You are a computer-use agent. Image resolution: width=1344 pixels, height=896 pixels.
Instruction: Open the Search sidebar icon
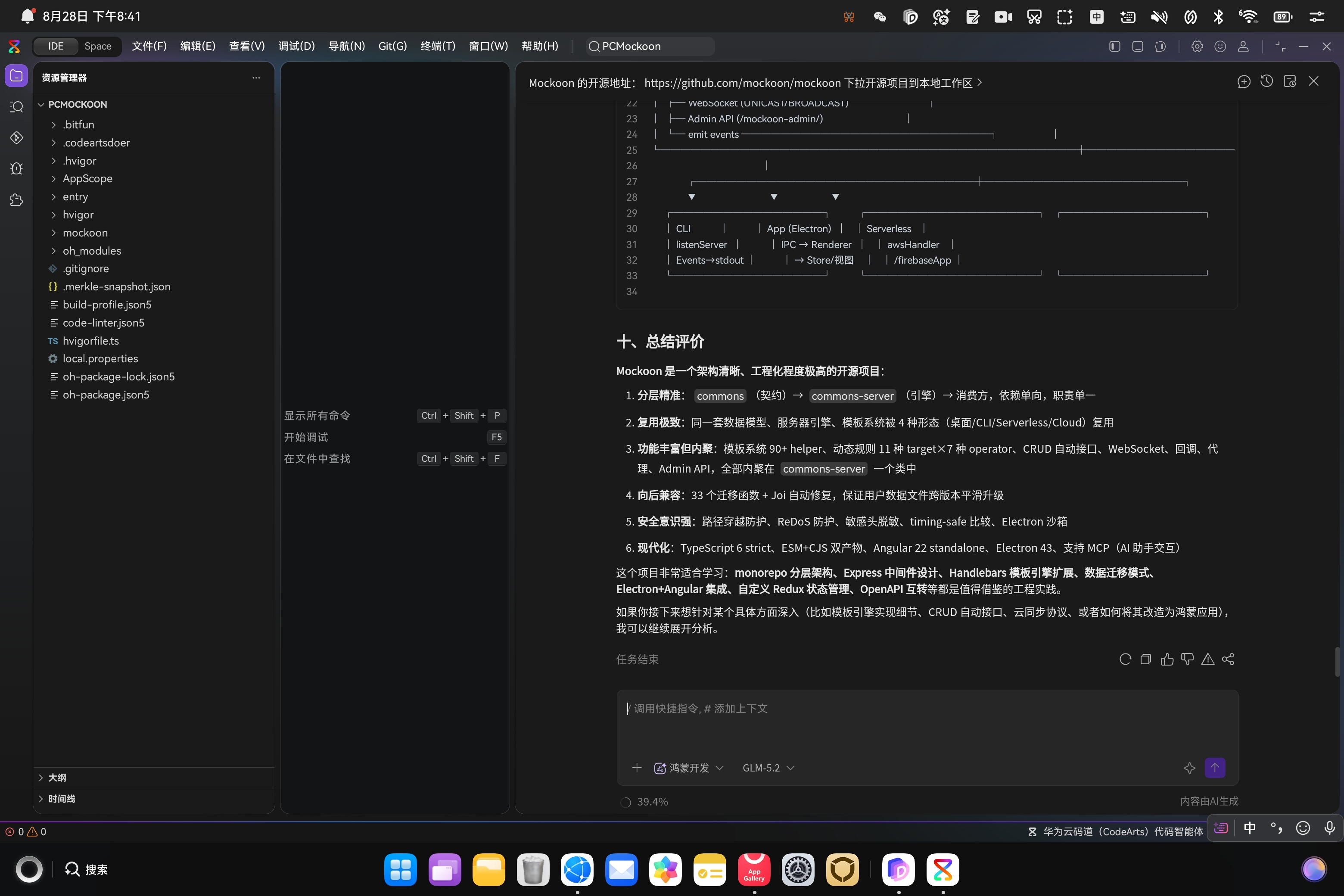pos(16,107)
